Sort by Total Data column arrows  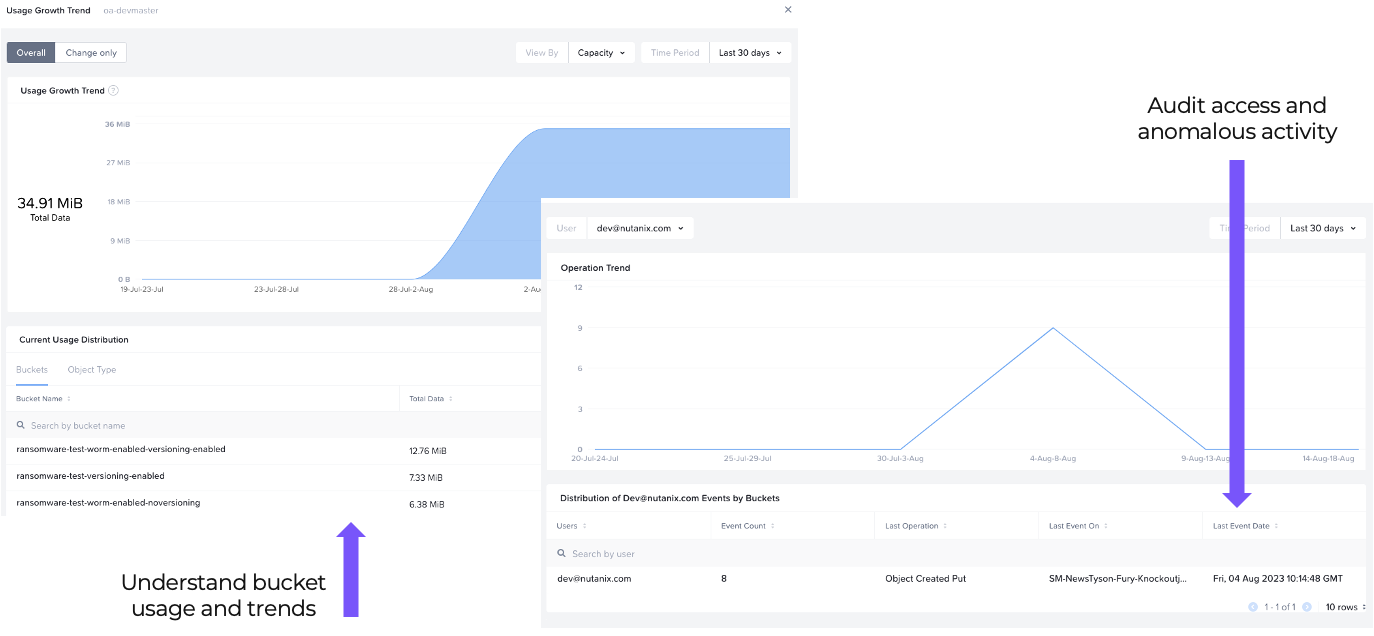point(450,399)
